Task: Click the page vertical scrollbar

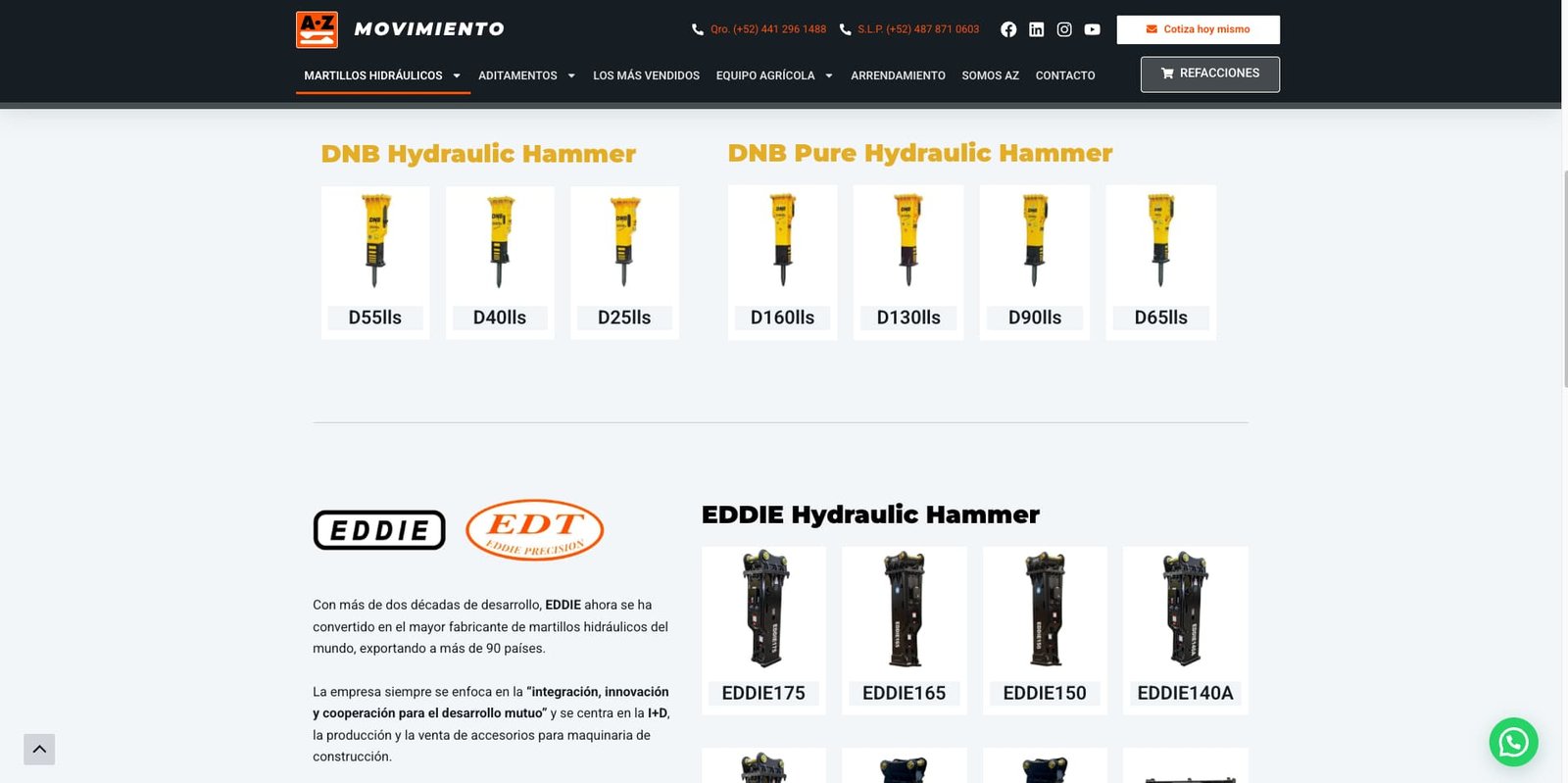Action: [x=1565, y=278]
